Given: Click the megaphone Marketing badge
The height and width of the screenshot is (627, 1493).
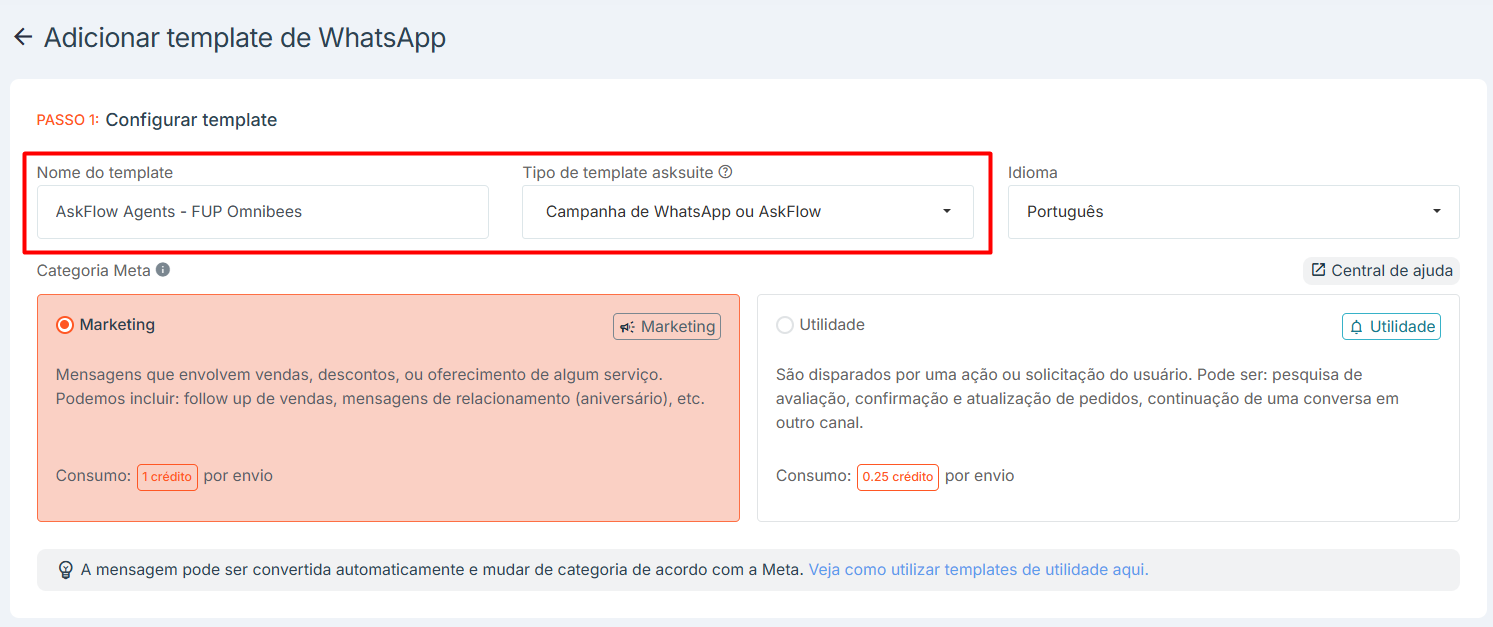Looking at the screenshot, I should coord(667,327).
